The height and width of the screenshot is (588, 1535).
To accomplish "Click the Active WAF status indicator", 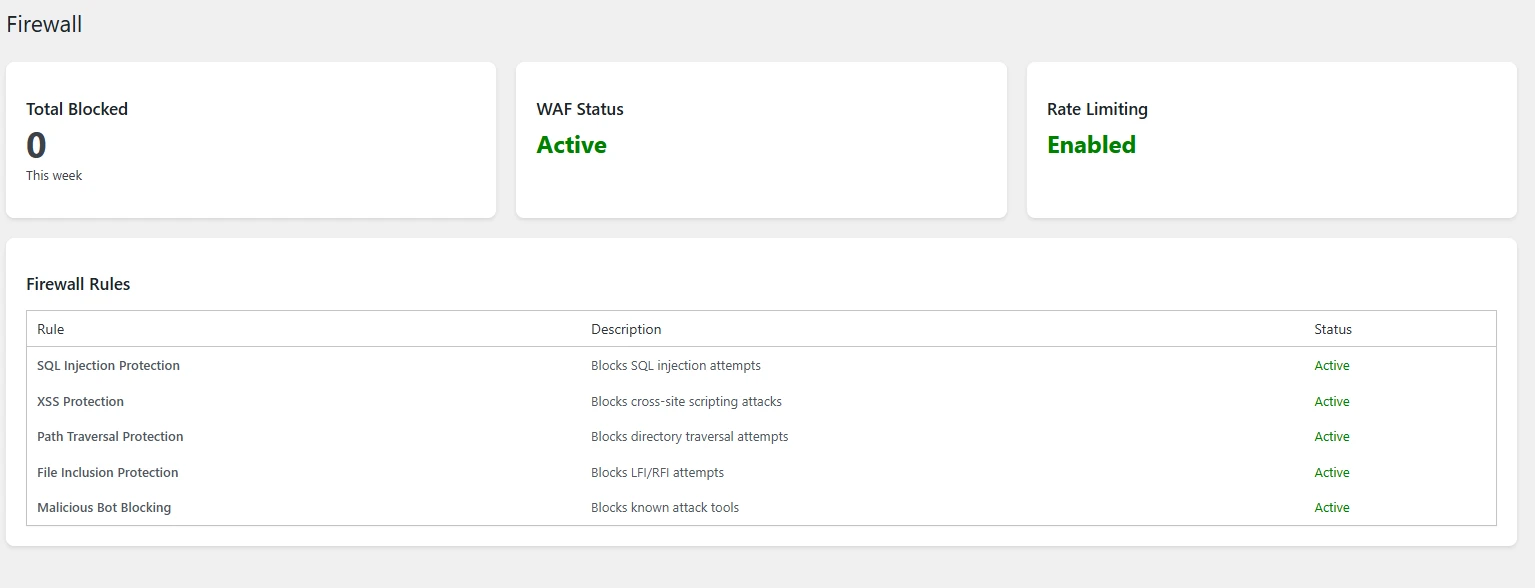I will pyautogui.click(x=572, y=145).
